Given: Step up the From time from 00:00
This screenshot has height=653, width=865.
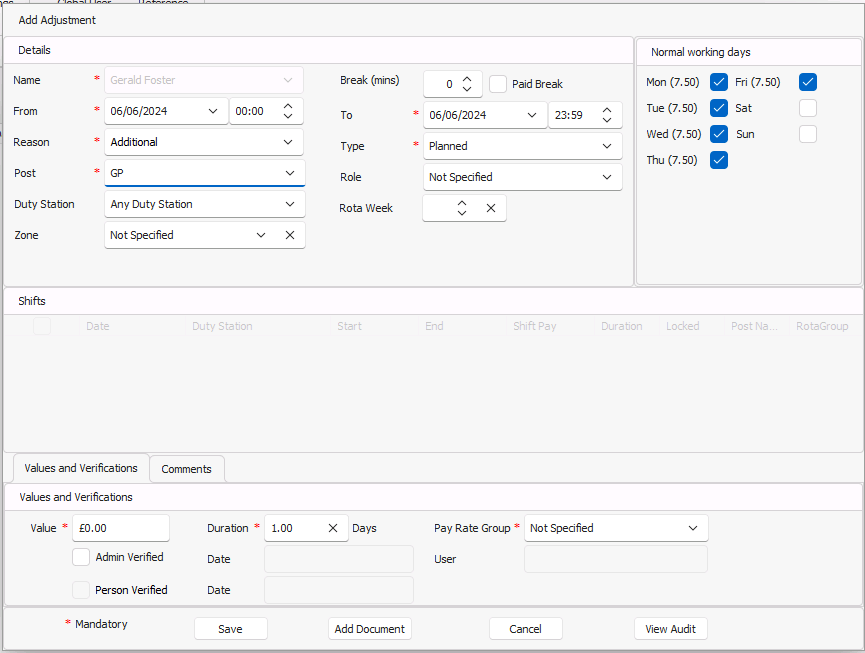Looking at the screenshot, I should [x=289, y=106].
